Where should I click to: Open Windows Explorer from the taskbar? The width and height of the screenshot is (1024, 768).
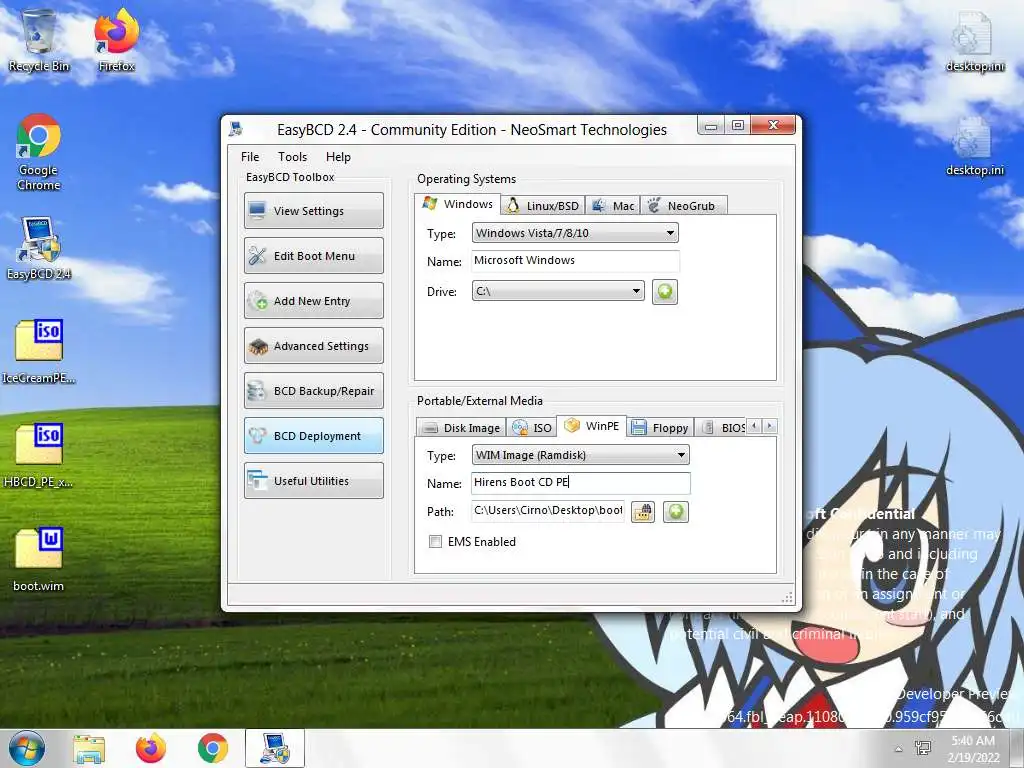click(x=89, y=748)
